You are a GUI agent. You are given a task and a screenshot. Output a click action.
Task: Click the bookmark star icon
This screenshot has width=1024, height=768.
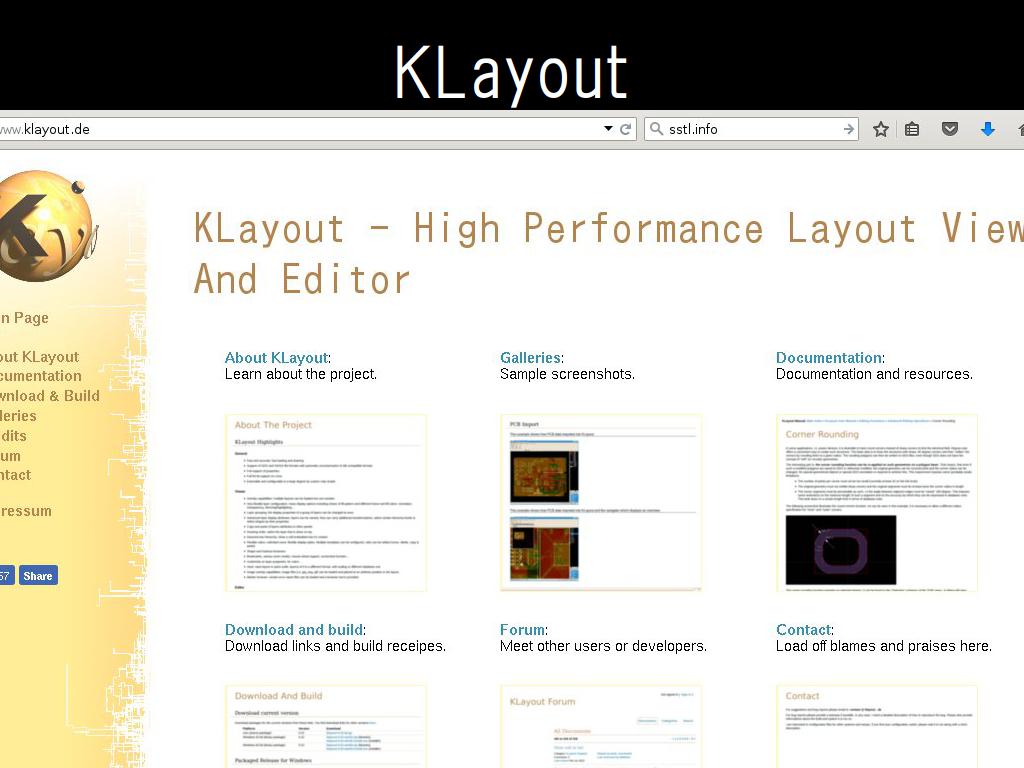pyautogui.click(x=880, y=129)
